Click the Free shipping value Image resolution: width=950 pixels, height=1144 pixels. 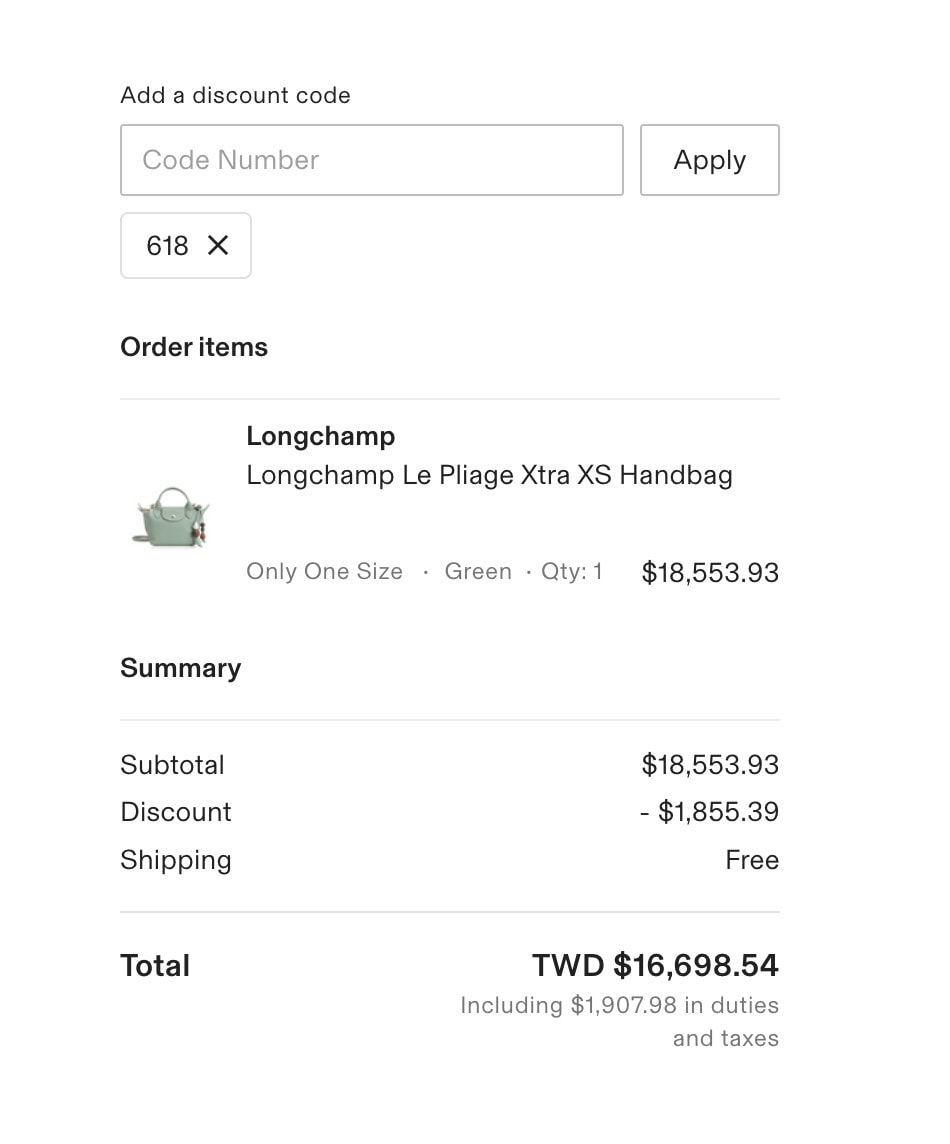[752, 860]
